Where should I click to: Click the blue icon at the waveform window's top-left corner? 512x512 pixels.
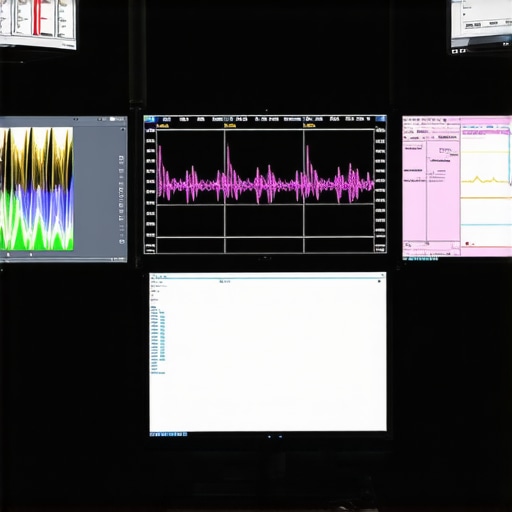(149, 119)
